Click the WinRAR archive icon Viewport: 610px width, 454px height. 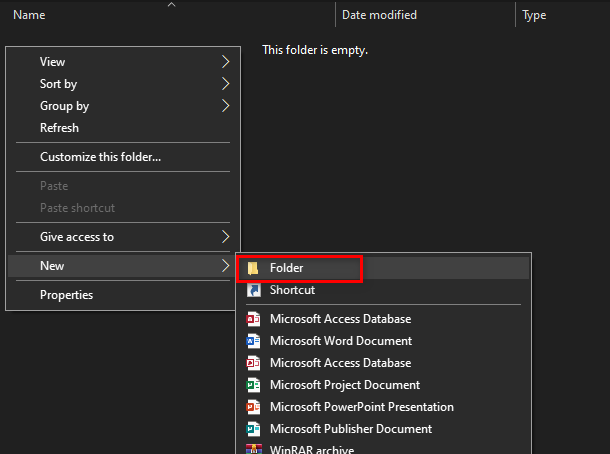pos(253,449)
